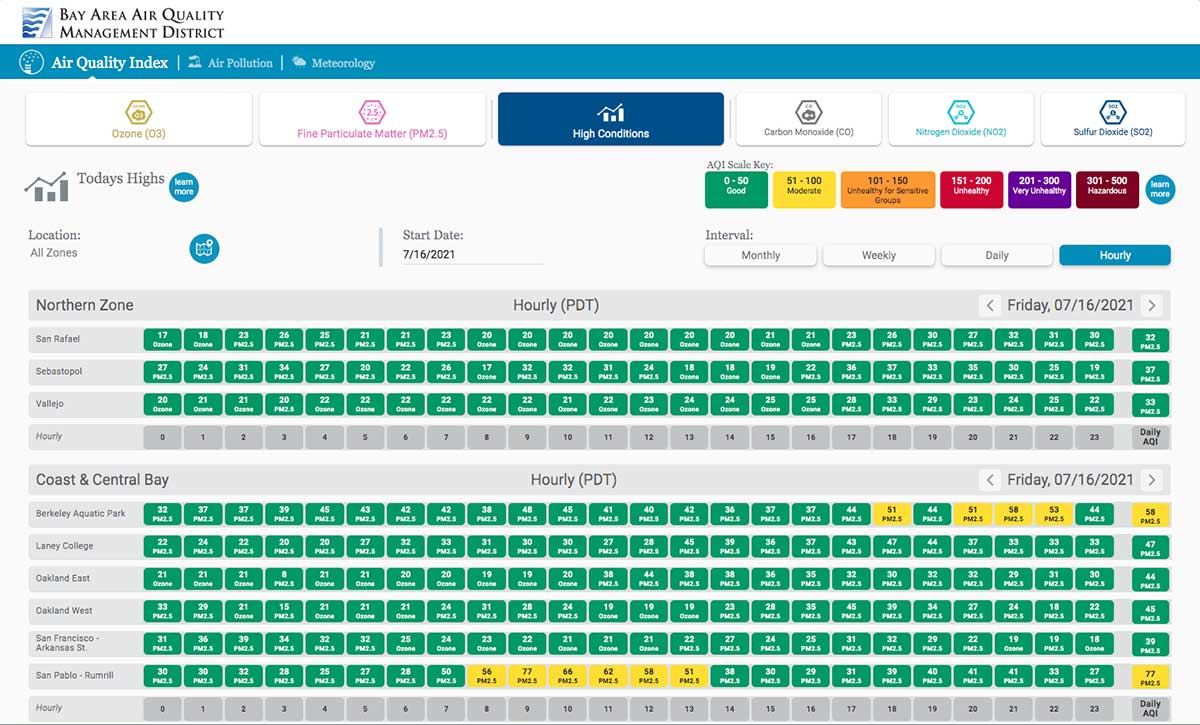This screenshot has height=725, width=1200.
Task: Go to previous day in Northern Zone
Action: pos(990,305)
